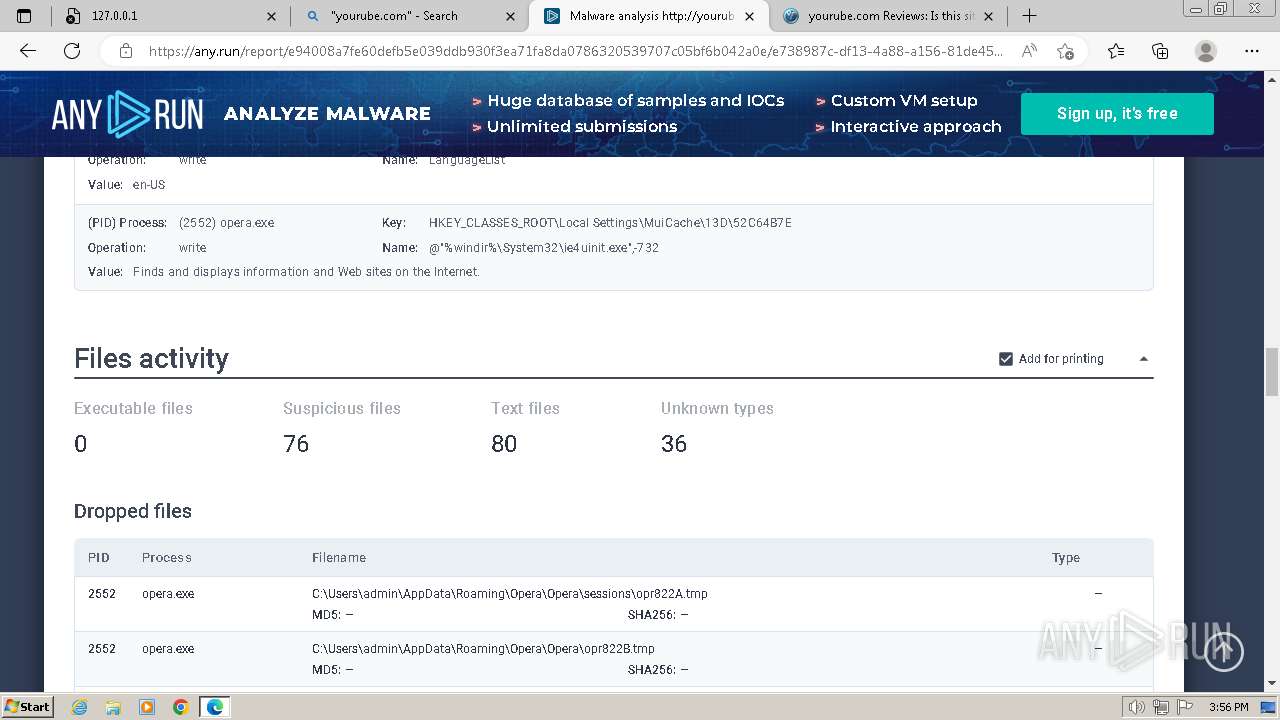The height and width of the screenshot is (720, 1280).
Task: Open the media player taskbar icon
Action: 147,707
